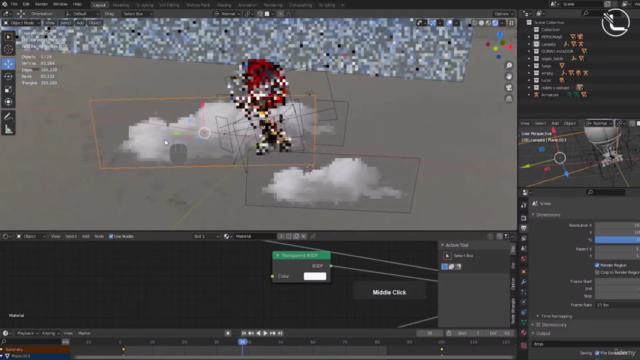
Task: Open the Marker menu in timeline
Action: click(x=84, y=333)
